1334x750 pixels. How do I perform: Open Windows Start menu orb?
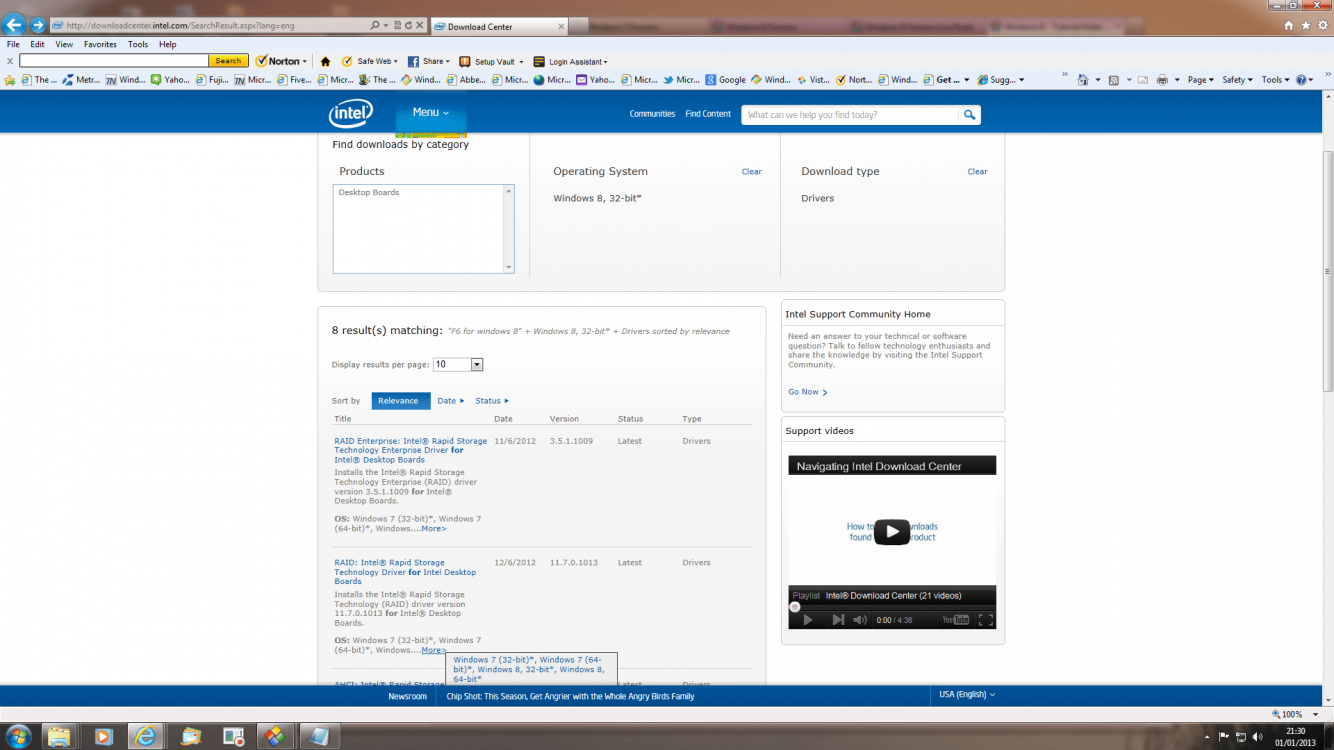pos(18,737)
